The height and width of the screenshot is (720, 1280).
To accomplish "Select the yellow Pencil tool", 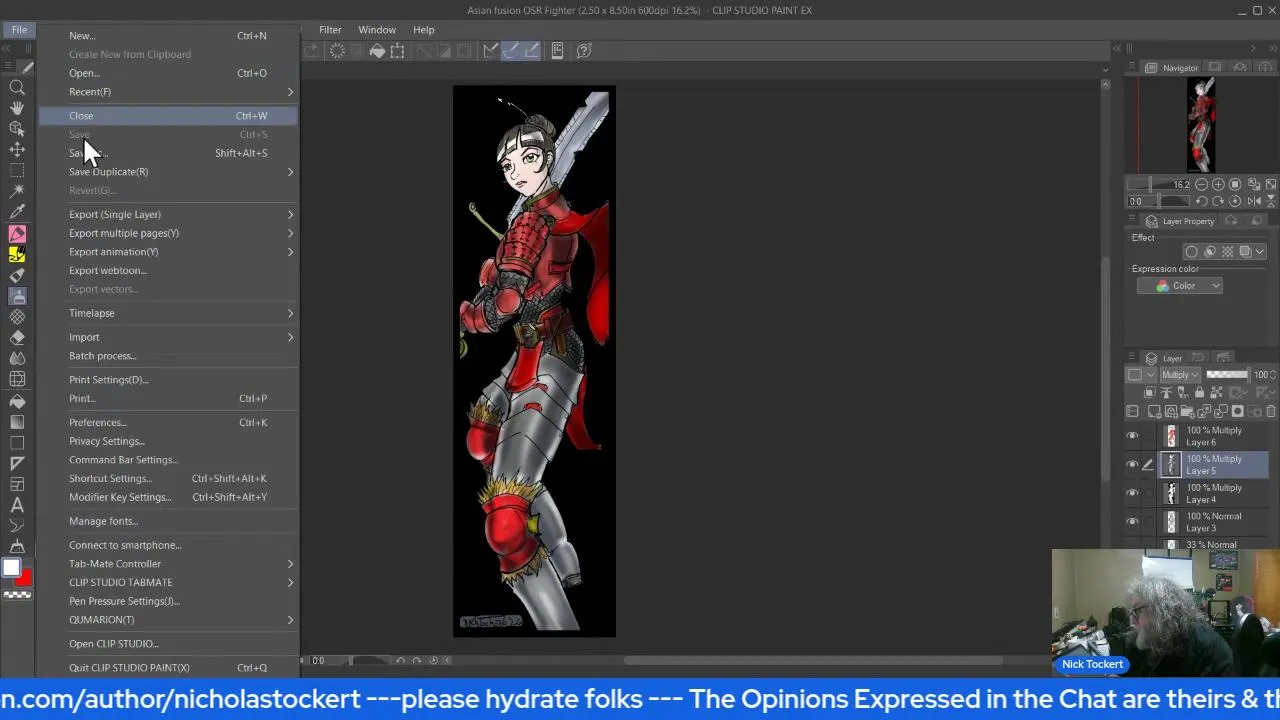I will [17, 254].
